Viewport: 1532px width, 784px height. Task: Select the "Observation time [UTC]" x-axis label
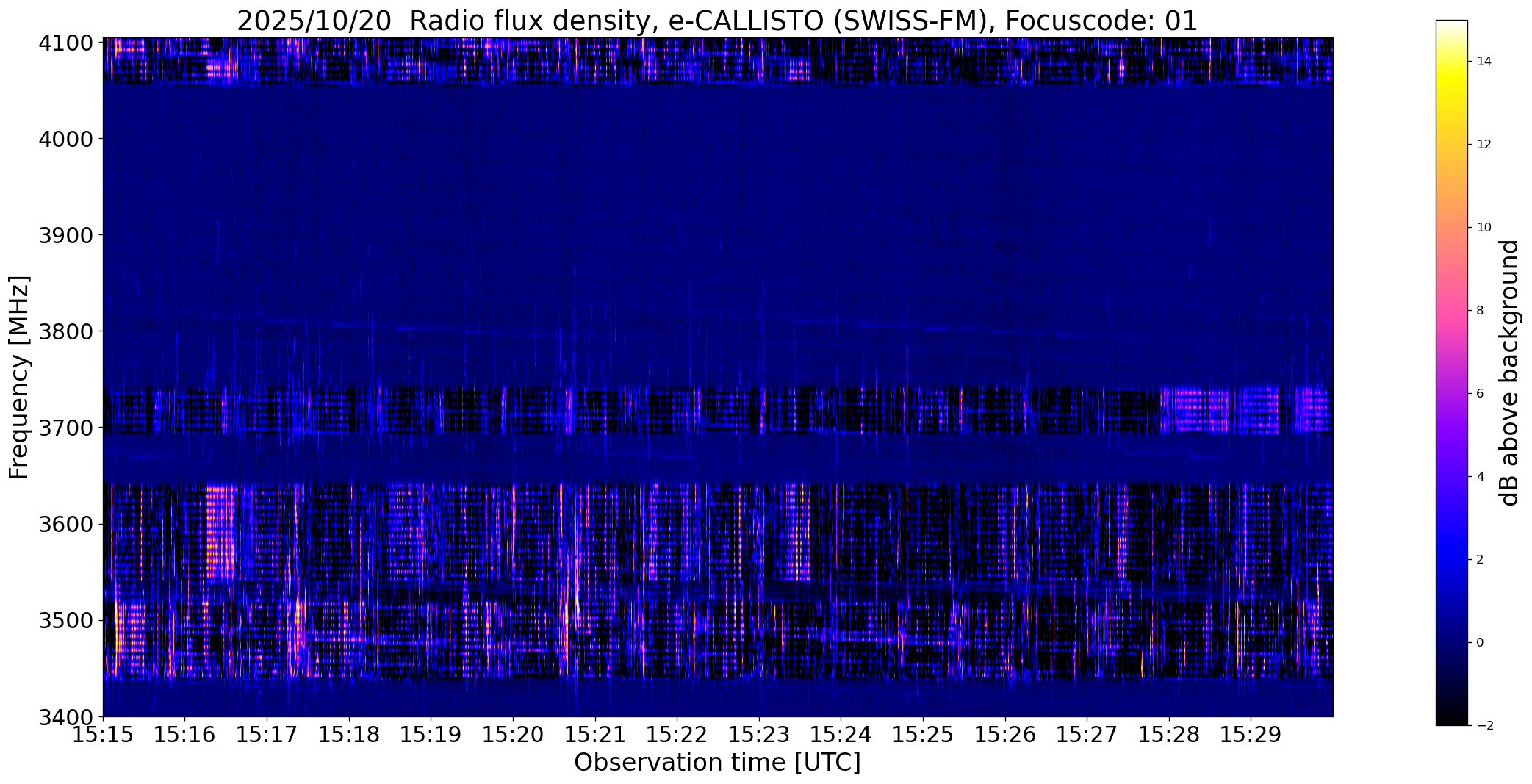717,763
